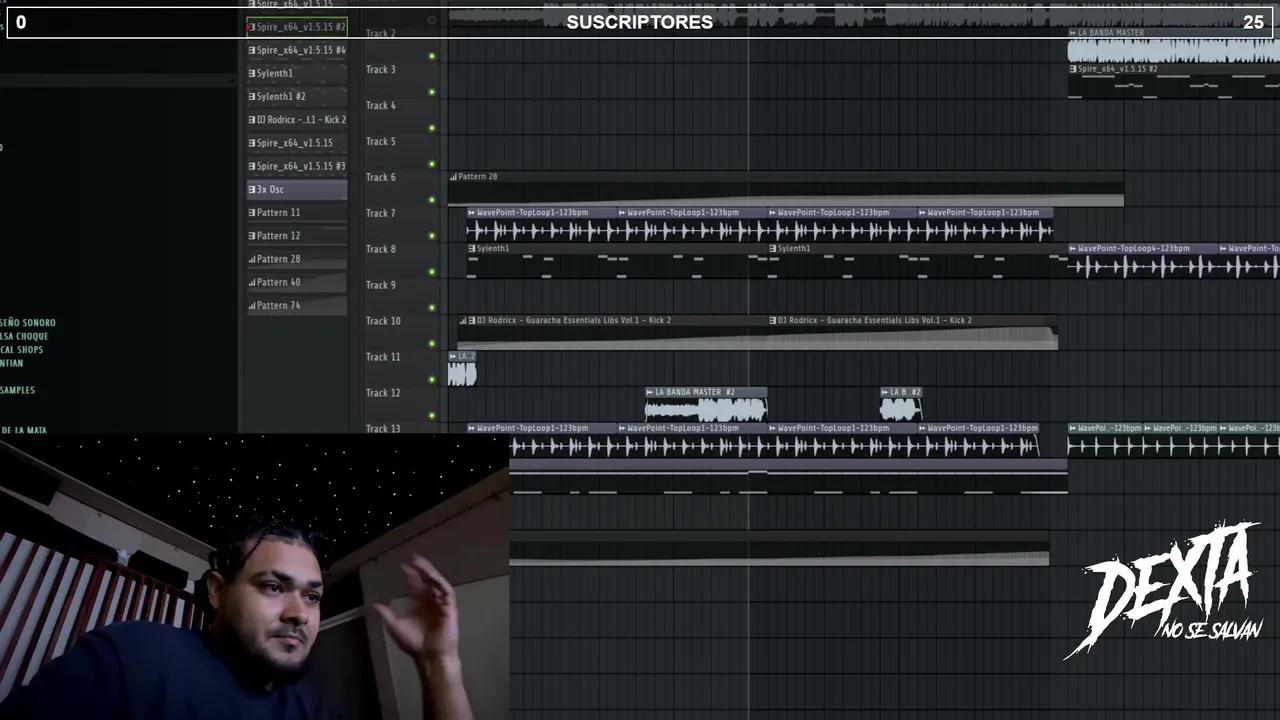Select the Track 9 header label
The image size is (1280, 720).
click(x=381, y=285)
